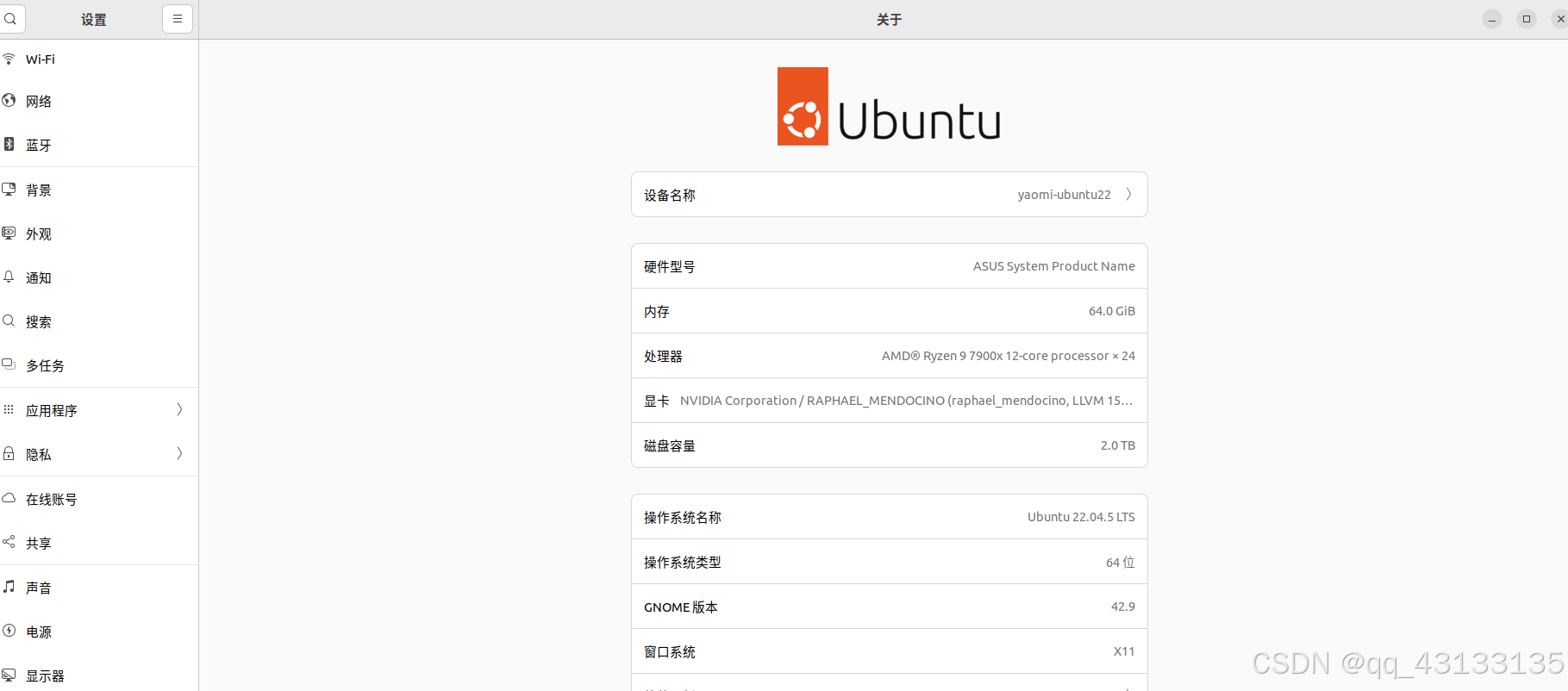Click the X11 windowing system value
1568x691 pixels.
[x=1124, y=651]
